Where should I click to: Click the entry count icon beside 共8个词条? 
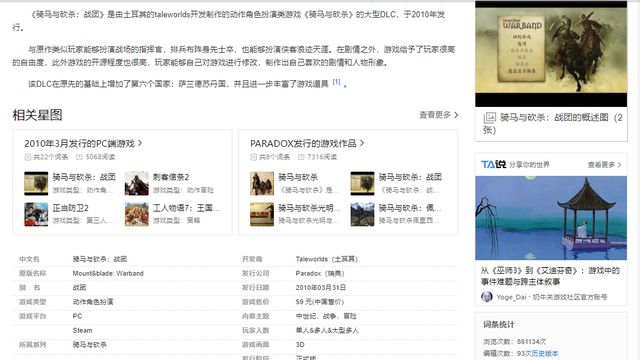[253, 157]
